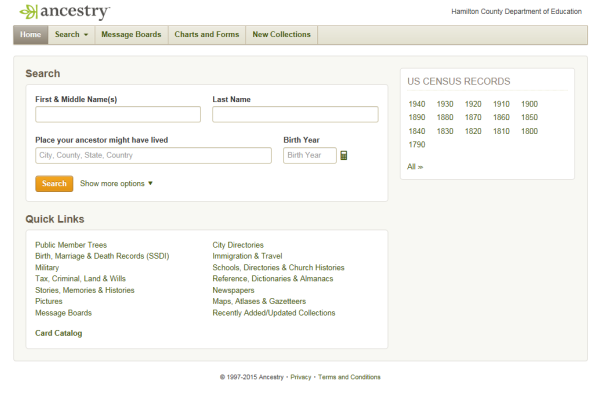Open the Home tab

pos(31,34)
